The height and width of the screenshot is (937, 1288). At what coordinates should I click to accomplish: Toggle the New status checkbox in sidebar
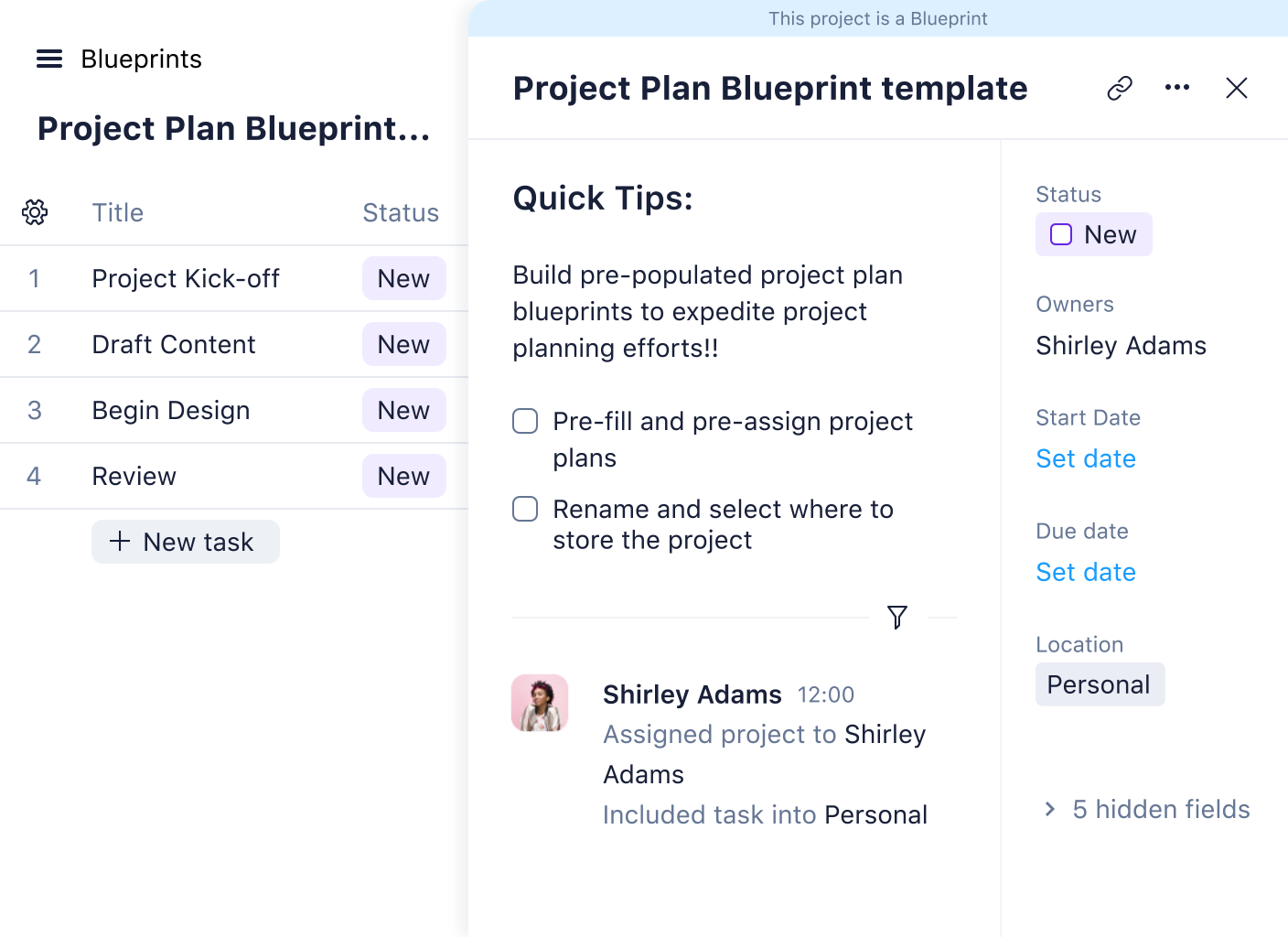(x=1061, y=234)
